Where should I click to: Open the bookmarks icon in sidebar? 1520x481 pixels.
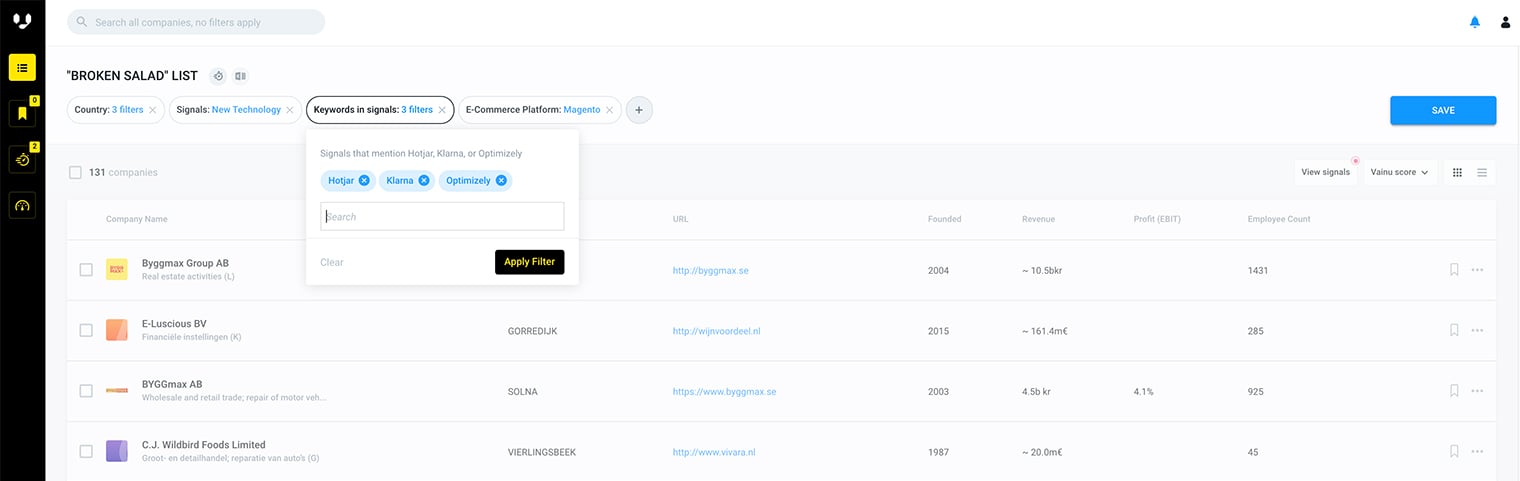coord(22,114)
